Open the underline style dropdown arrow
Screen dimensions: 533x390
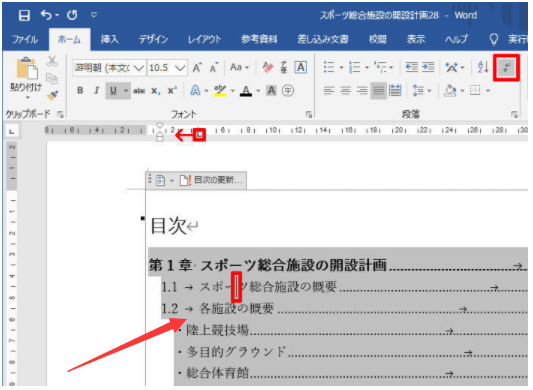click(x=126, y=91)
